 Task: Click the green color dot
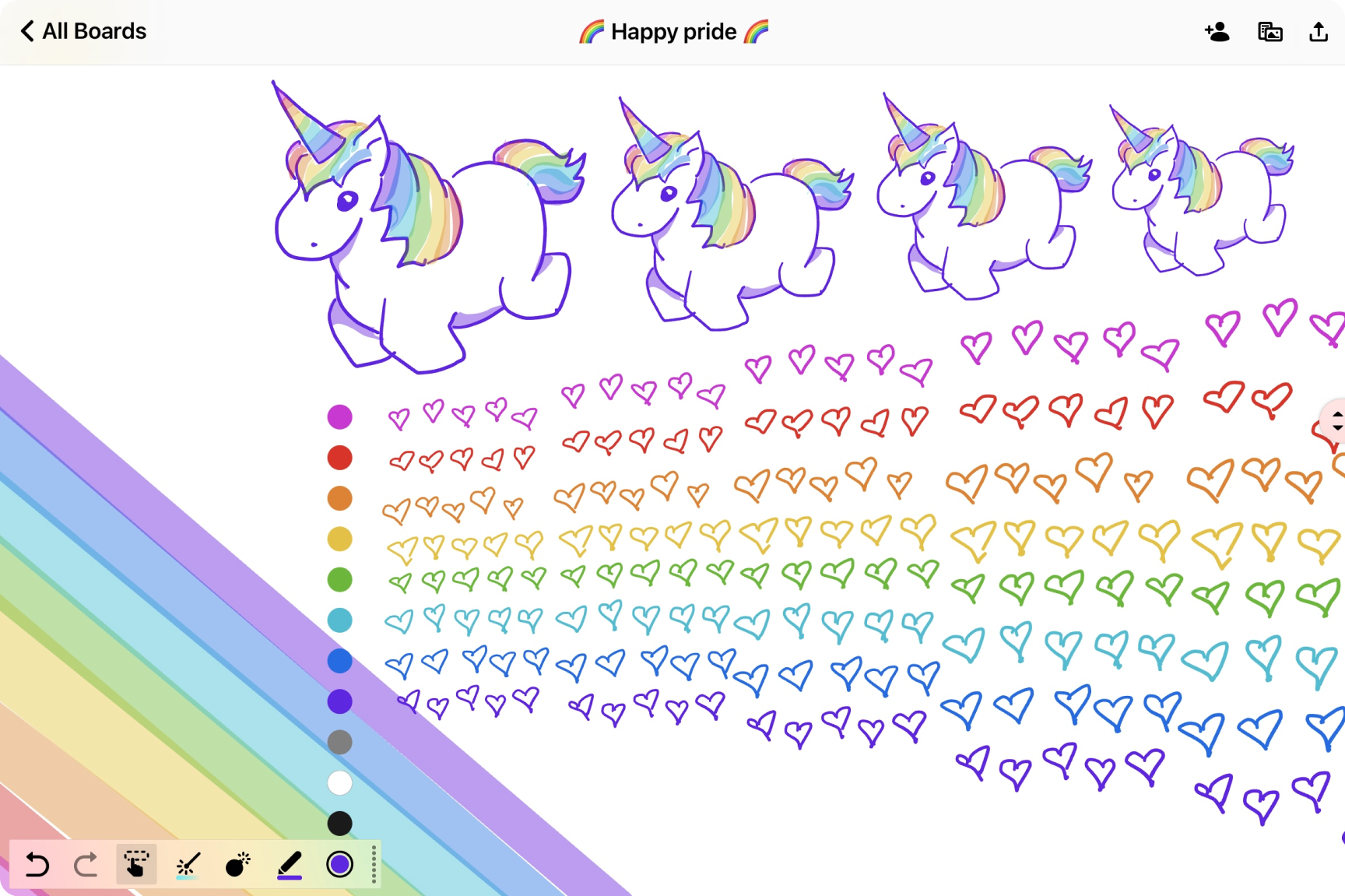point(339,580)
